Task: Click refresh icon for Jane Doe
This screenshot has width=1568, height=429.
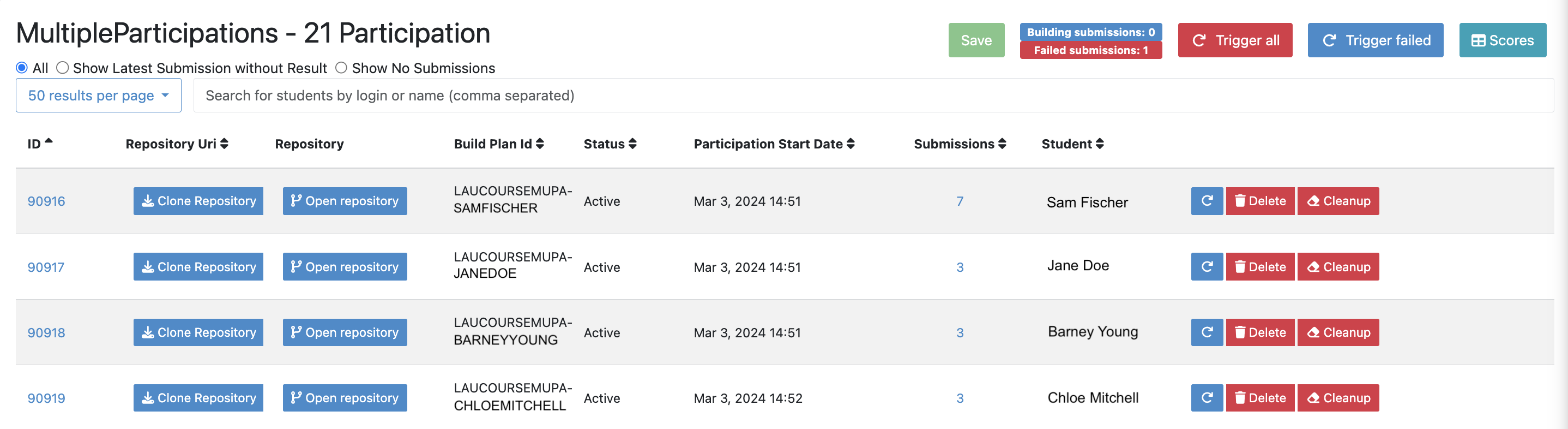Action: click(1207, 266)
